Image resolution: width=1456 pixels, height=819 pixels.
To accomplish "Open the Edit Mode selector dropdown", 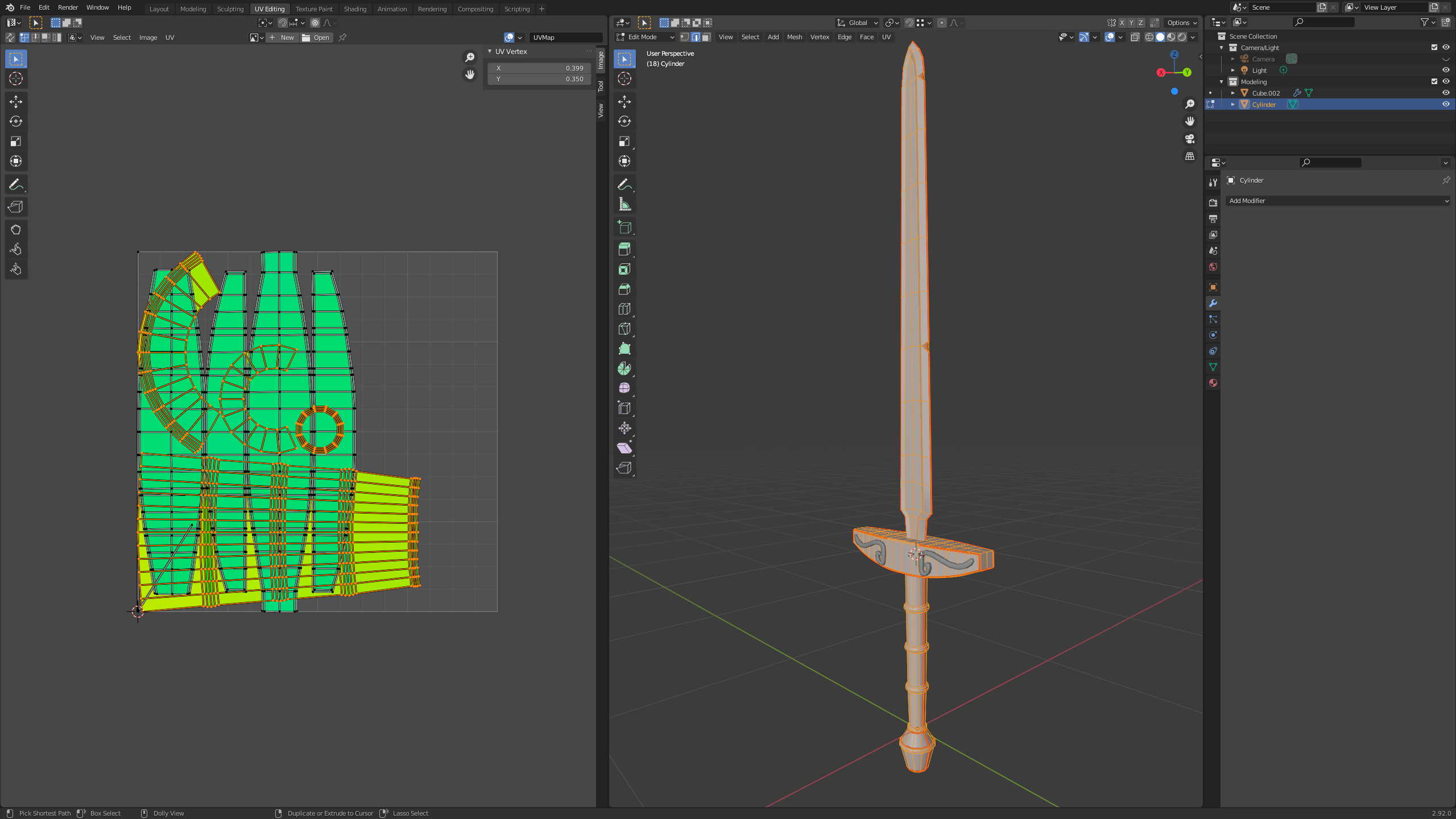I will [x=646, y=37].
